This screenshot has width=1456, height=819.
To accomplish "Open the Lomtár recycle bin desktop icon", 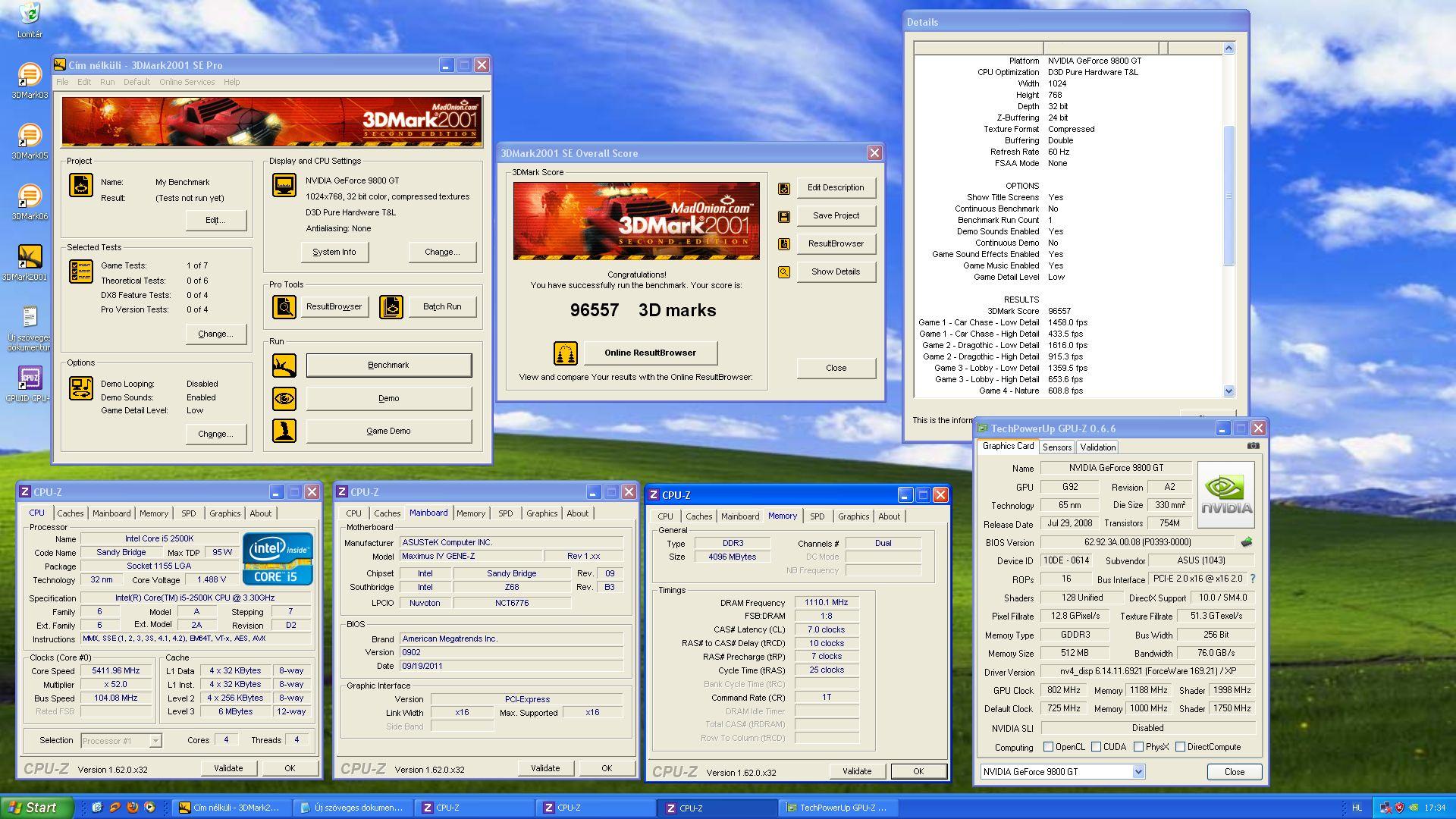I will coord(29,20).
